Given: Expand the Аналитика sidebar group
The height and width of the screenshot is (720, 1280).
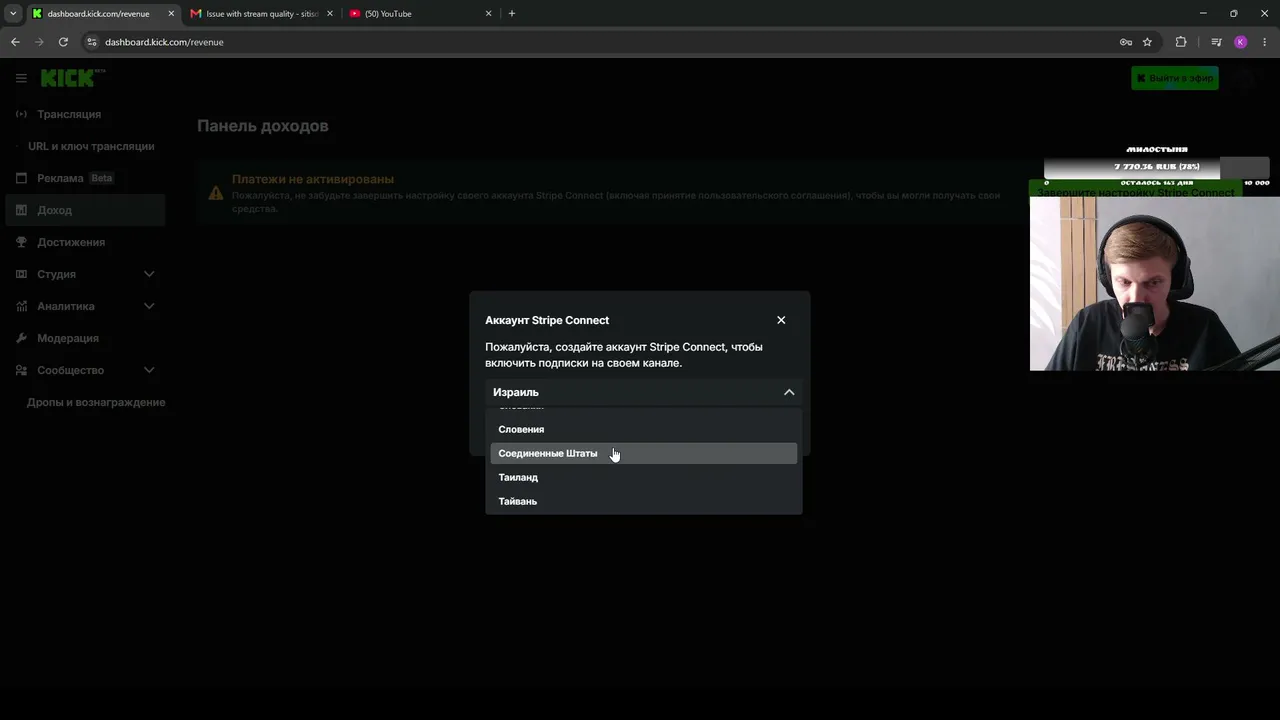Looking at the screenshot, I should point(86,306).
